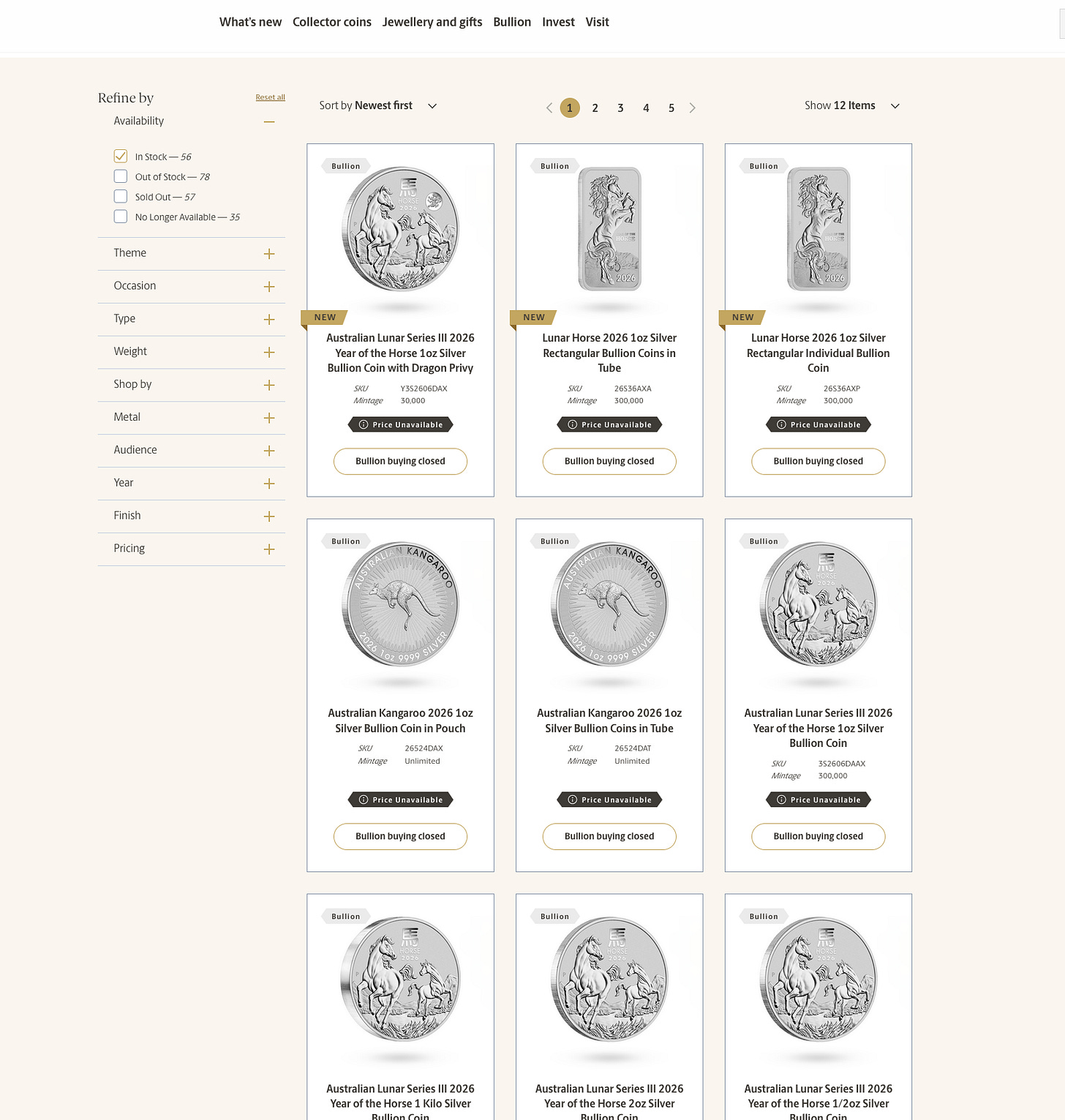
Task: Open Lunar Horse Rectangular Individual Bullion Coin title
Action: [818, 353]
